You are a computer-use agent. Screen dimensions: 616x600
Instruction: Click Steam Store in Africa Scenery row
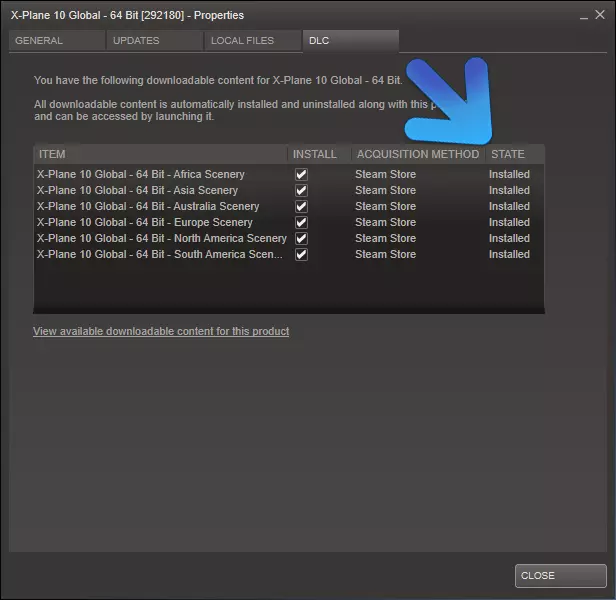(385, 174)
